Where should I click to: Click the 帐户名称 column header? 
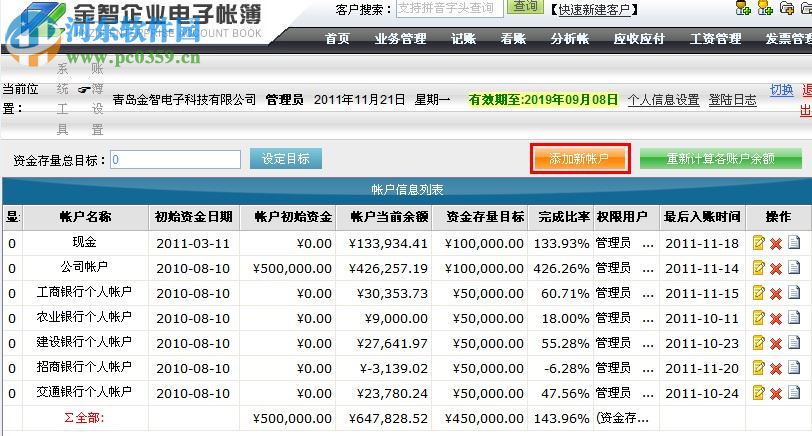click(85, 217)
